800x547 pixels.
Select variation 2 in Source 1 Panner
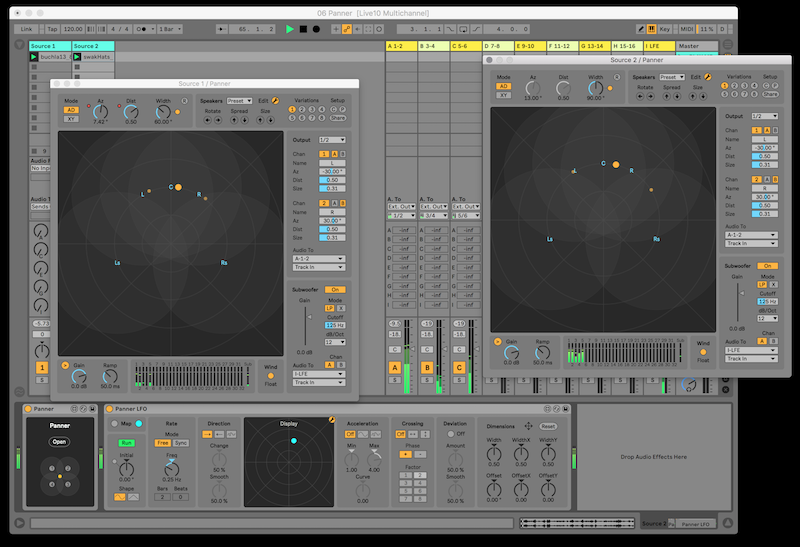(302, 109)
